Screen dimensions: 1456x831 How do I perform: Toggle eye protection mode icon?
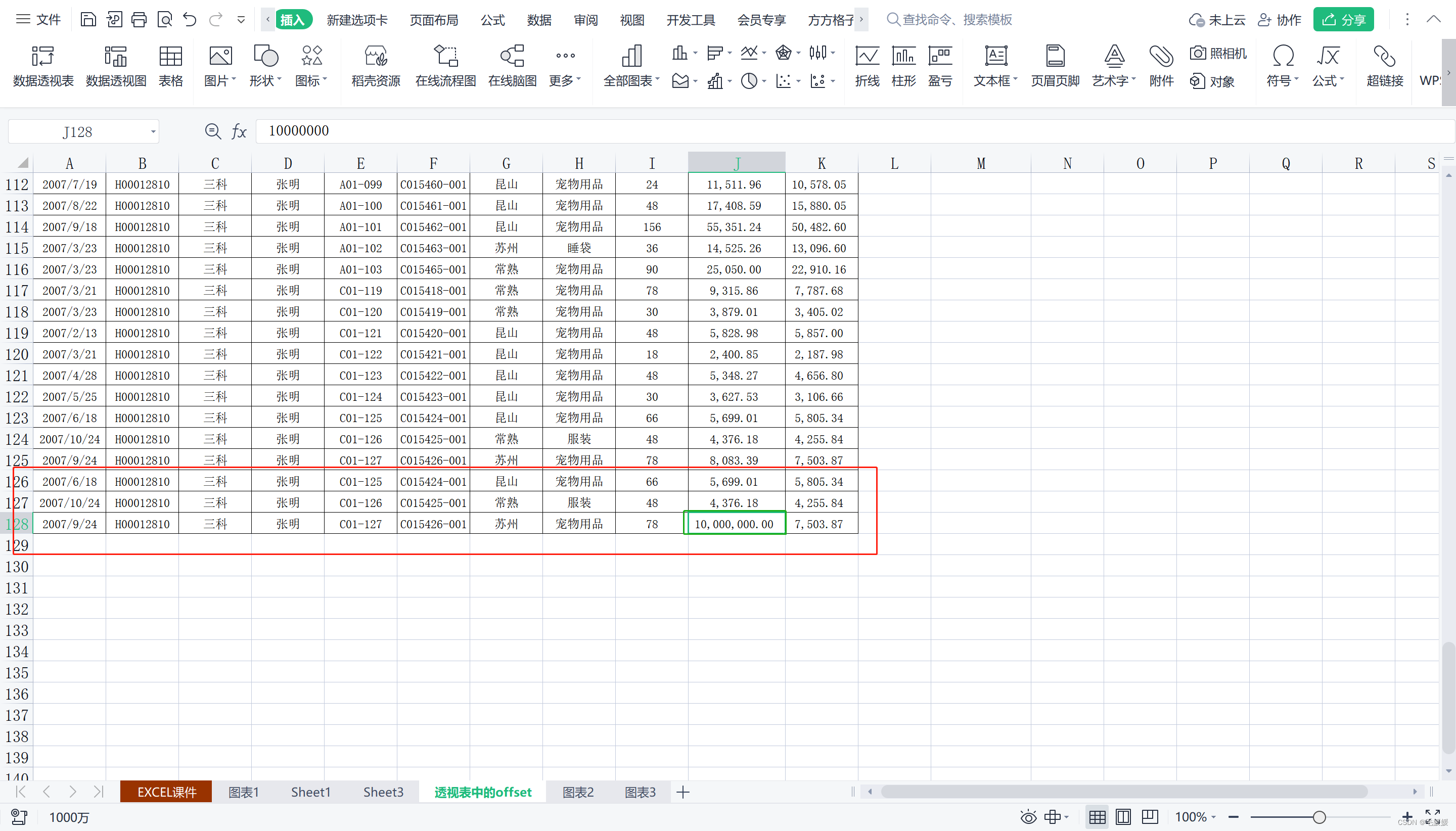(x=1028, y=817)
